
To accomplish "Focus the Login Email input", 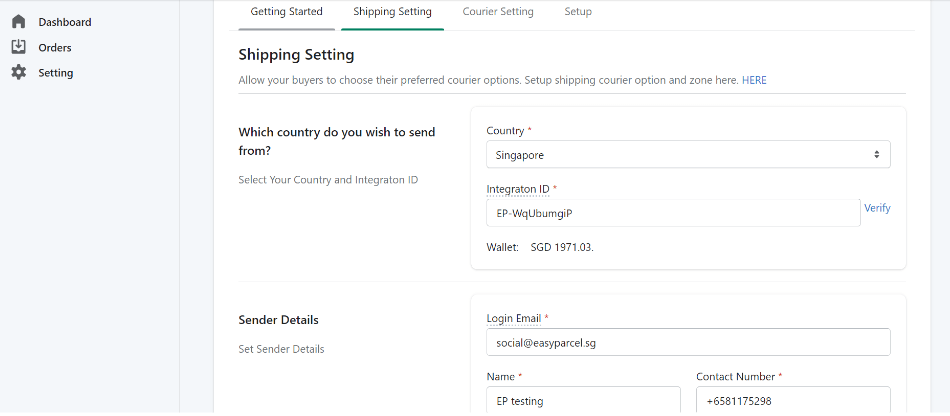I will coord(688,342).
